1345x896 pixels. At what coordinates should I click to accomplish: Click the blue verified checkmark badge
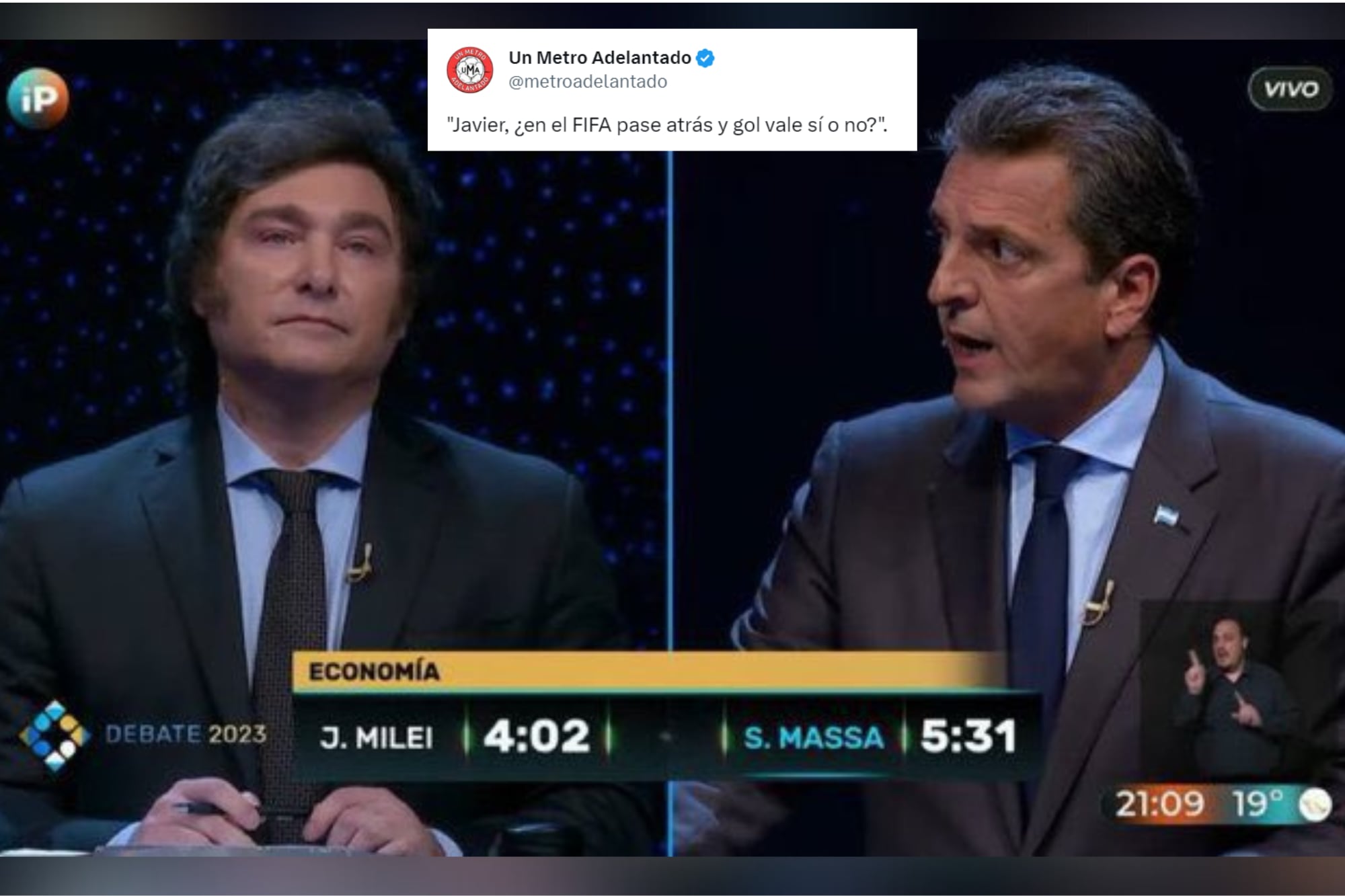point(705,58)
